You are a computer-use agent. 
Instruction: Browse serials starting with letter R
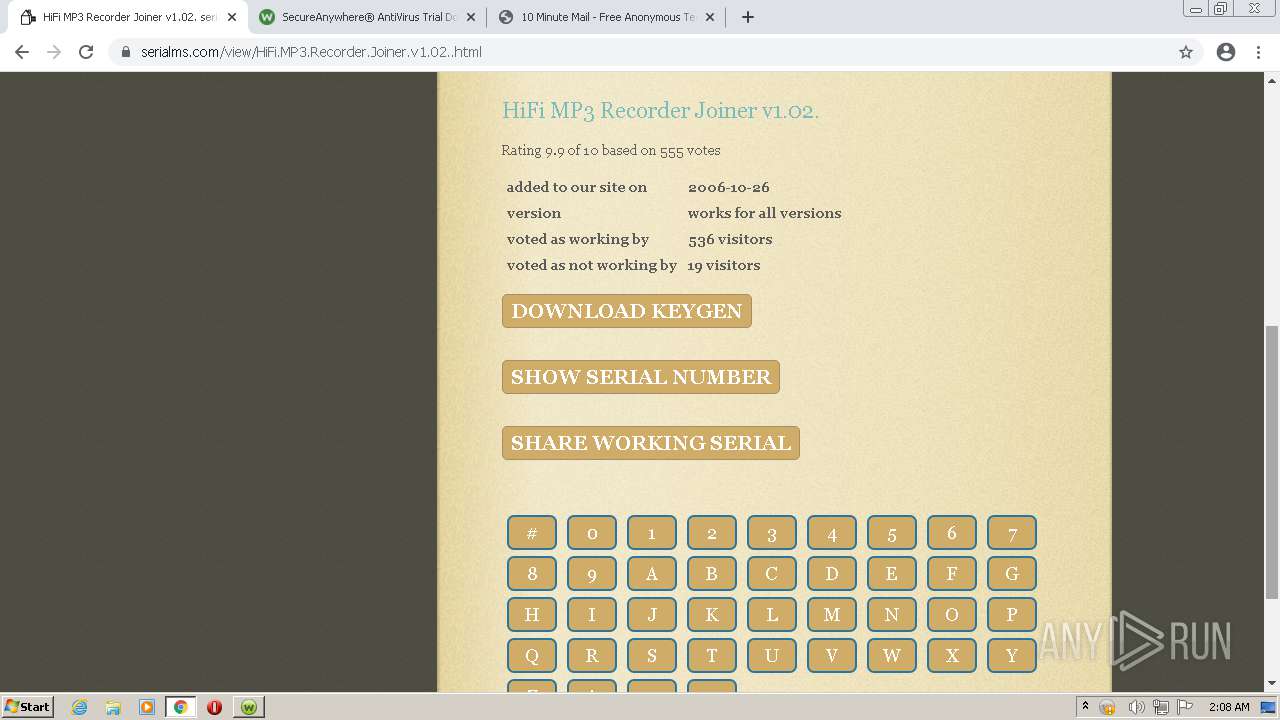coord(592,656)
